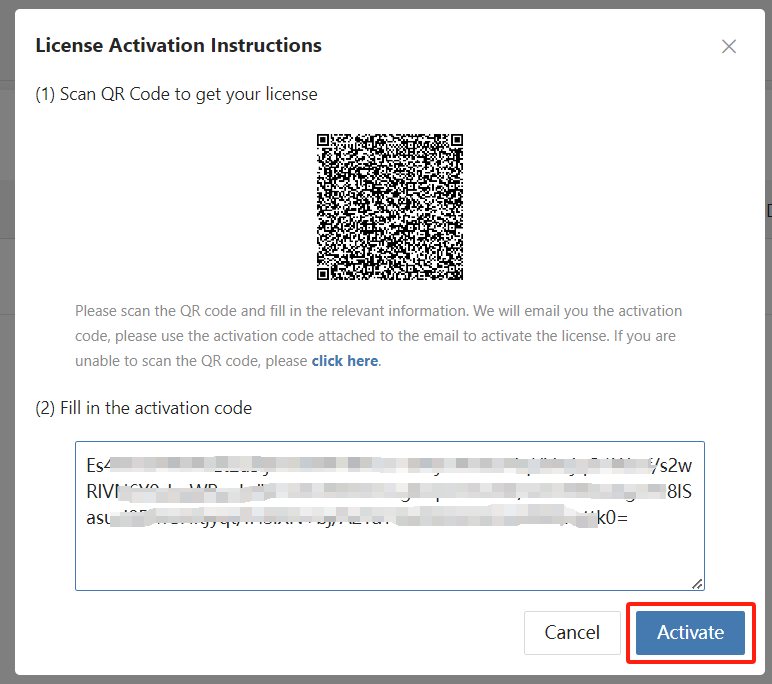Image resolution: width=772 pixels, height=684 pixels.
Task: Click the gray instruction paragraph about emailing activation code
Action: 379,336
